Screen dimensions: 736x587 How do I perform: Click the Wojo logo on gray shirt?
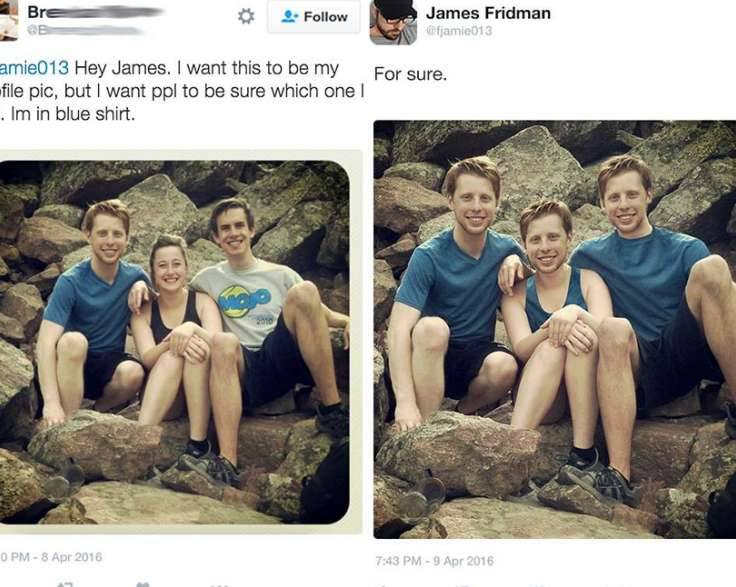coord(237,299)
